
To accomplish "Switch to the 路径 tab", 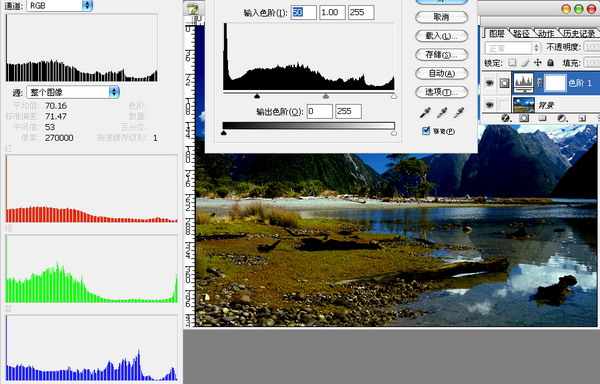I will pos(521,34).
